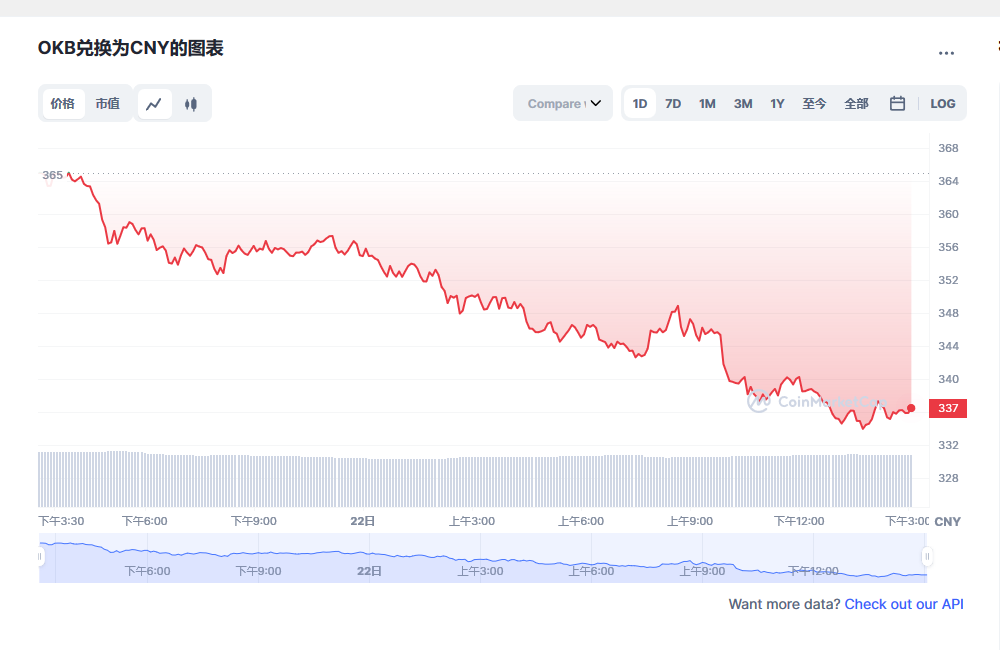Screen dimensions: 1000x650
Task: Select the 1Y time range
Action: click(777, 104)
